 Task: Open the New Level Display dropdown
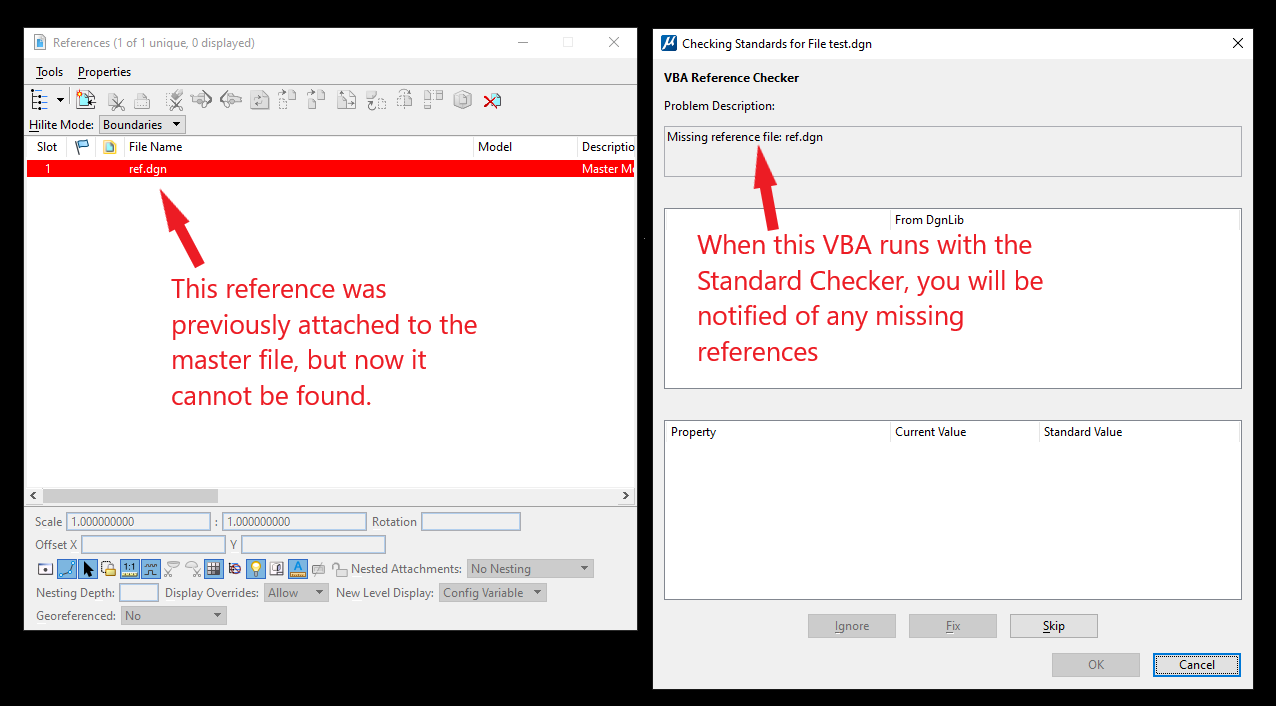point(492,593)
